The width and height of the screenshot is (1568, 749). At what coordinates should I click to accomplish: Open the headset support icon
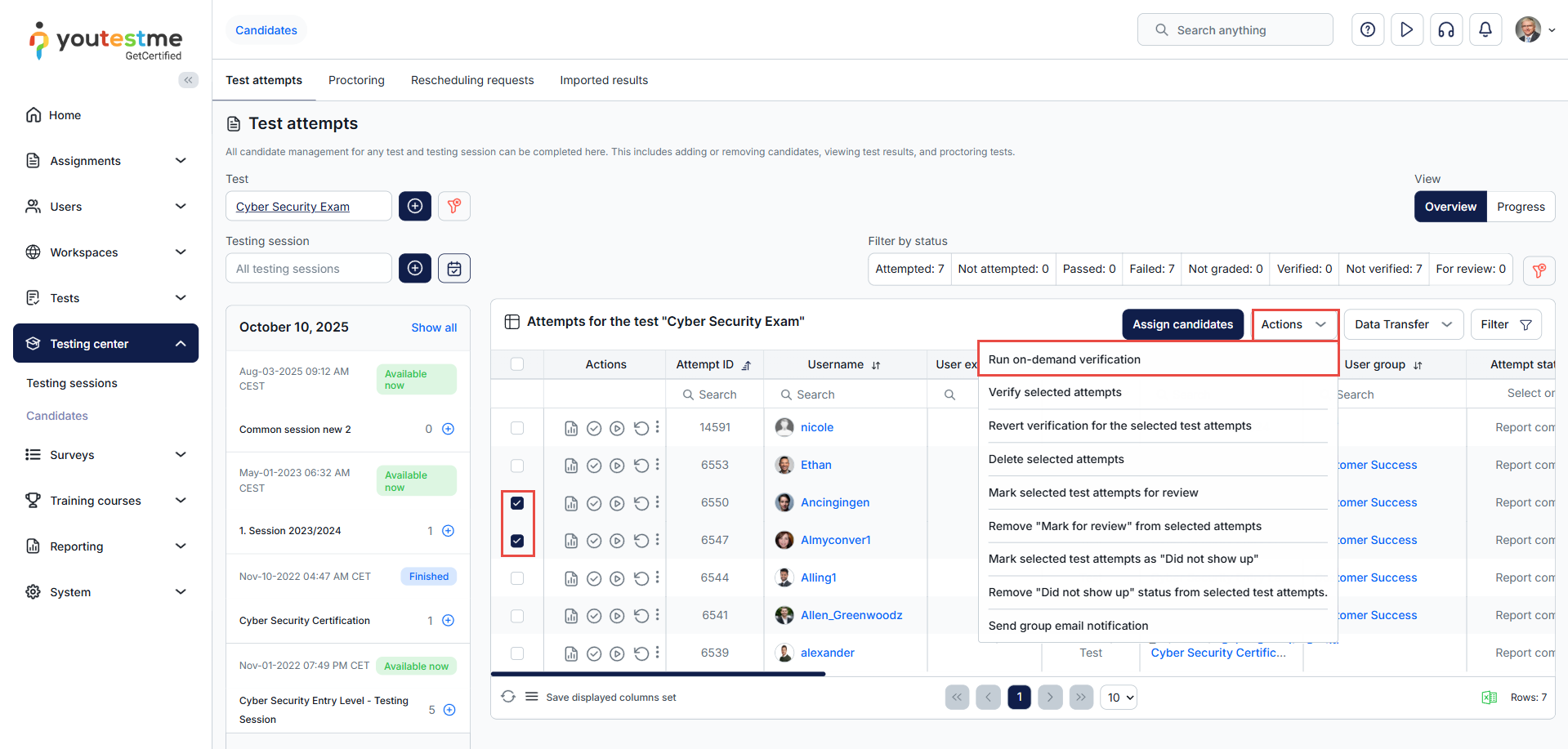click(x=1445, y=30)
